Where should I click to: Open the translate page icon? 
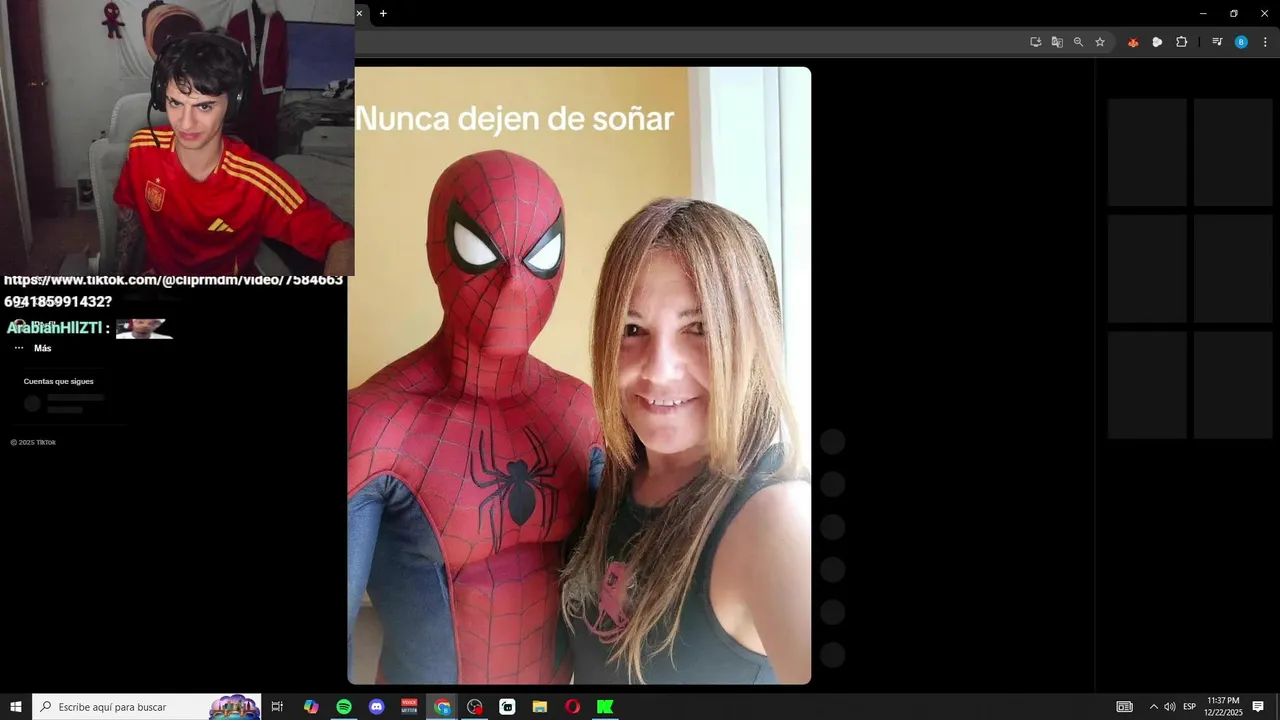pos(1057,42)
